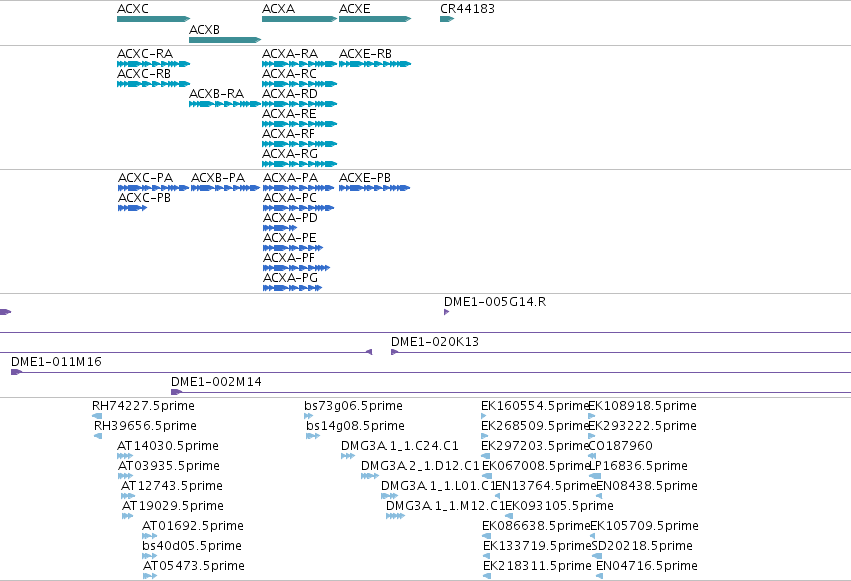
Task: Select EST LP16836.5prime
Action: click(x=595, y=476)
